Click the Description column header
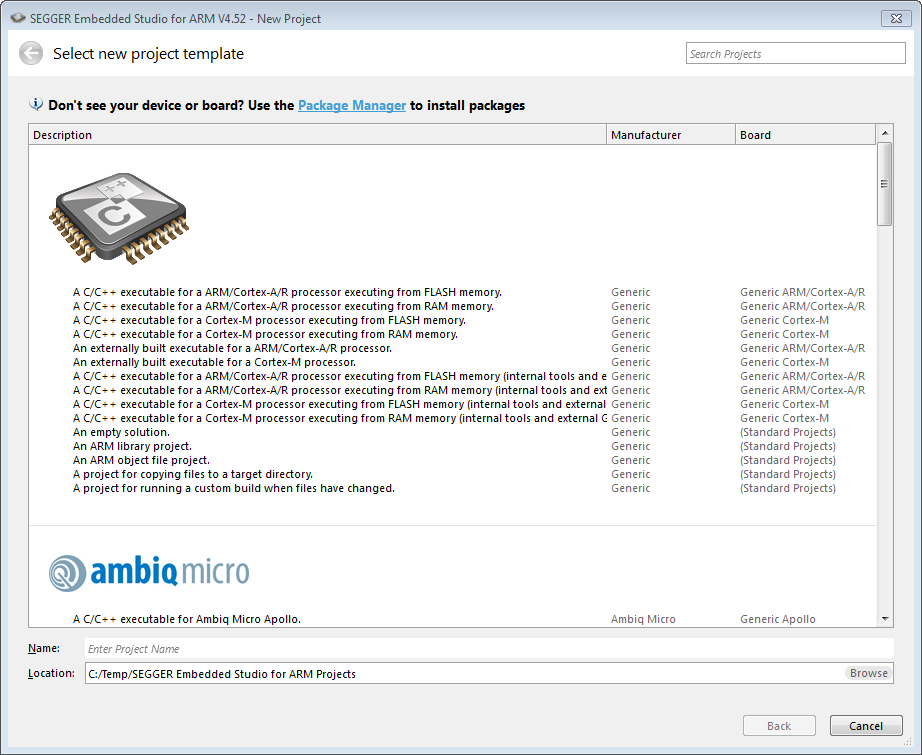The height and width of the screenshot is (755, 922). coord(318,135)
